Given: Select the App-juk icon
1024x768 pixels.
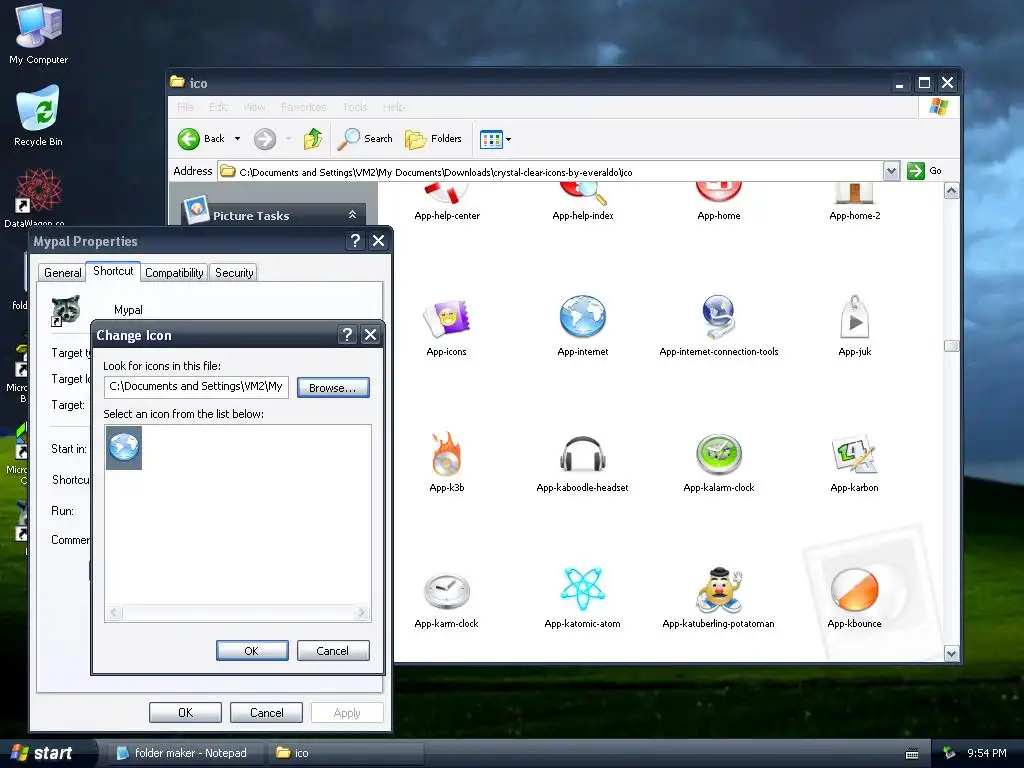Looking at the screenshot, I should click(854, 317).
